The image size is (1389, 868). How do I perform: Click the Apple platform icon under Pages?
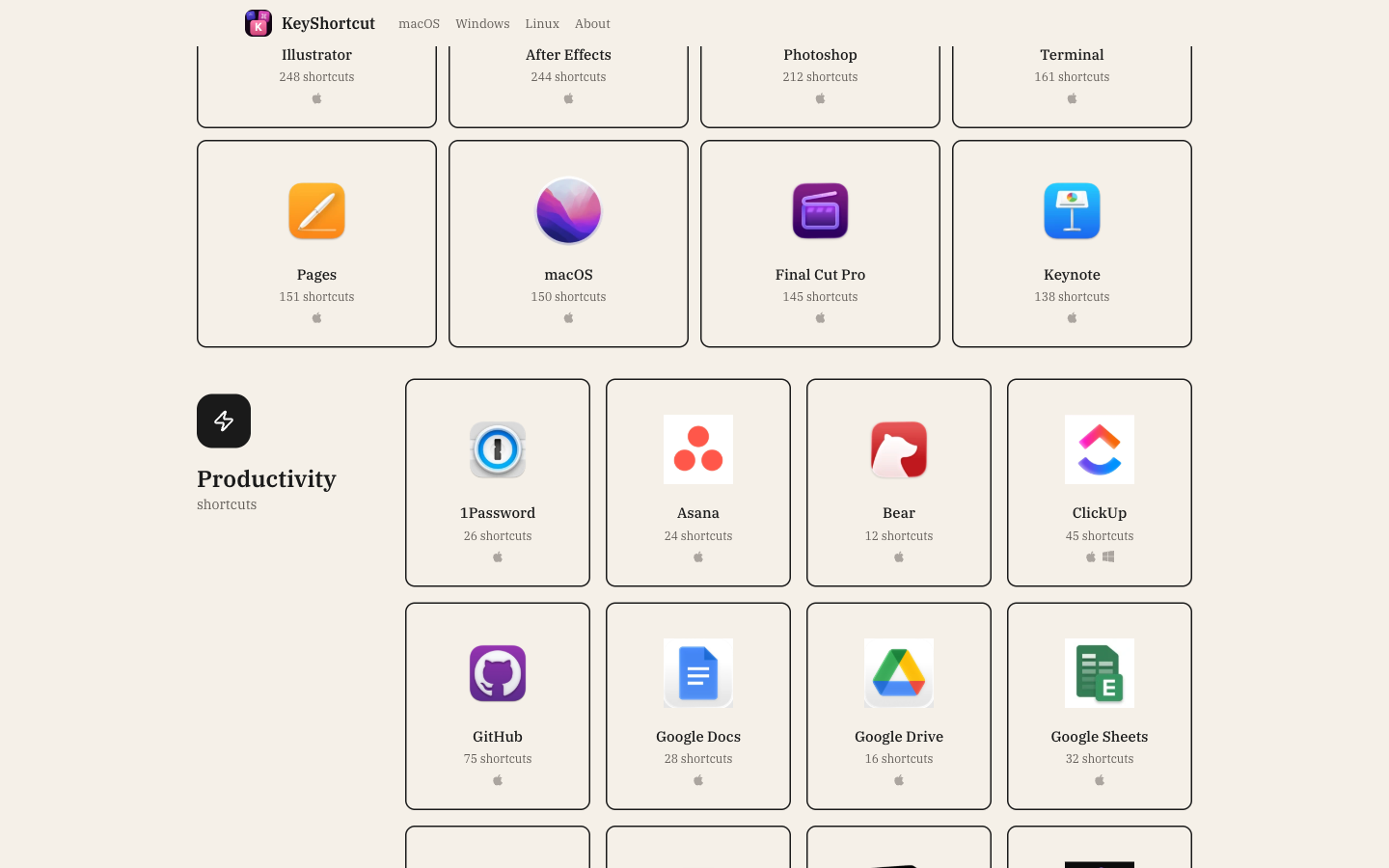[x=316, y=317]
